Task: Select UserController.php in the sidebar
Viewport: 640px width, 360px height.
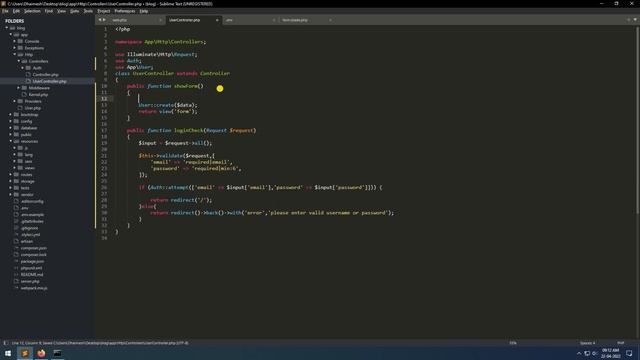Action: tap(49, 81)
